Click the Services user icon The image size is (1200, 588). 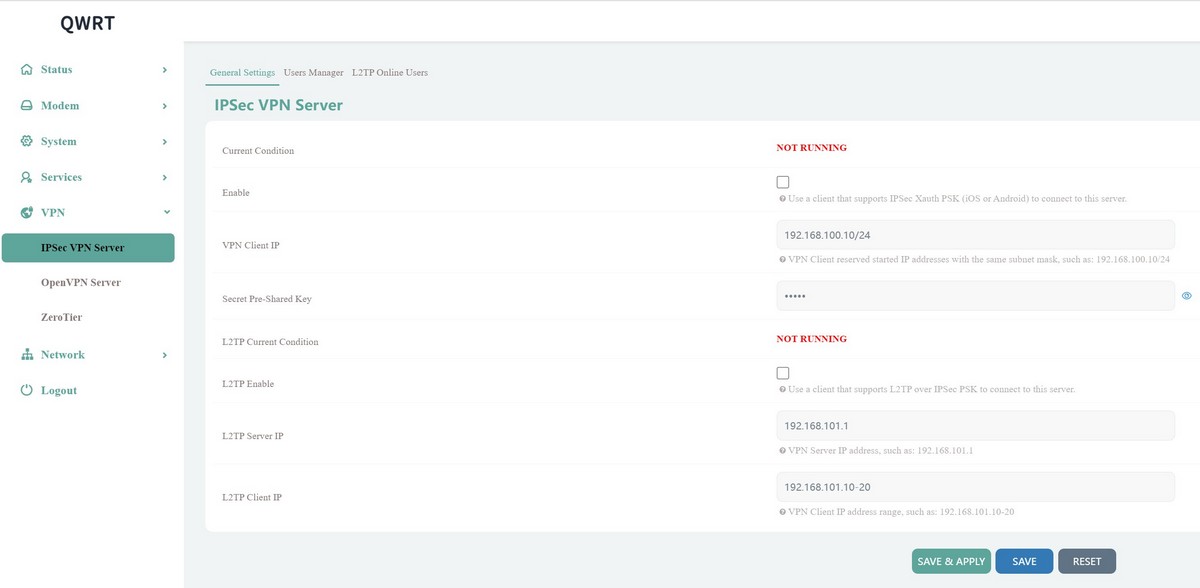[x=27, y=177]
